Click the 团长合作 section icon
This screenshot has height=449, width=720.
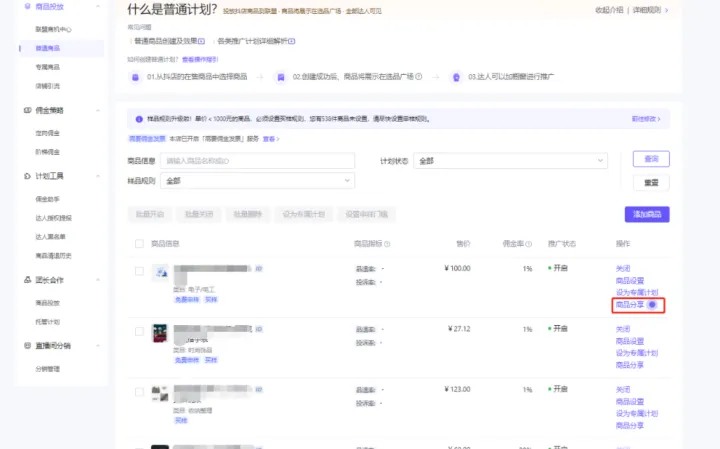28,280
